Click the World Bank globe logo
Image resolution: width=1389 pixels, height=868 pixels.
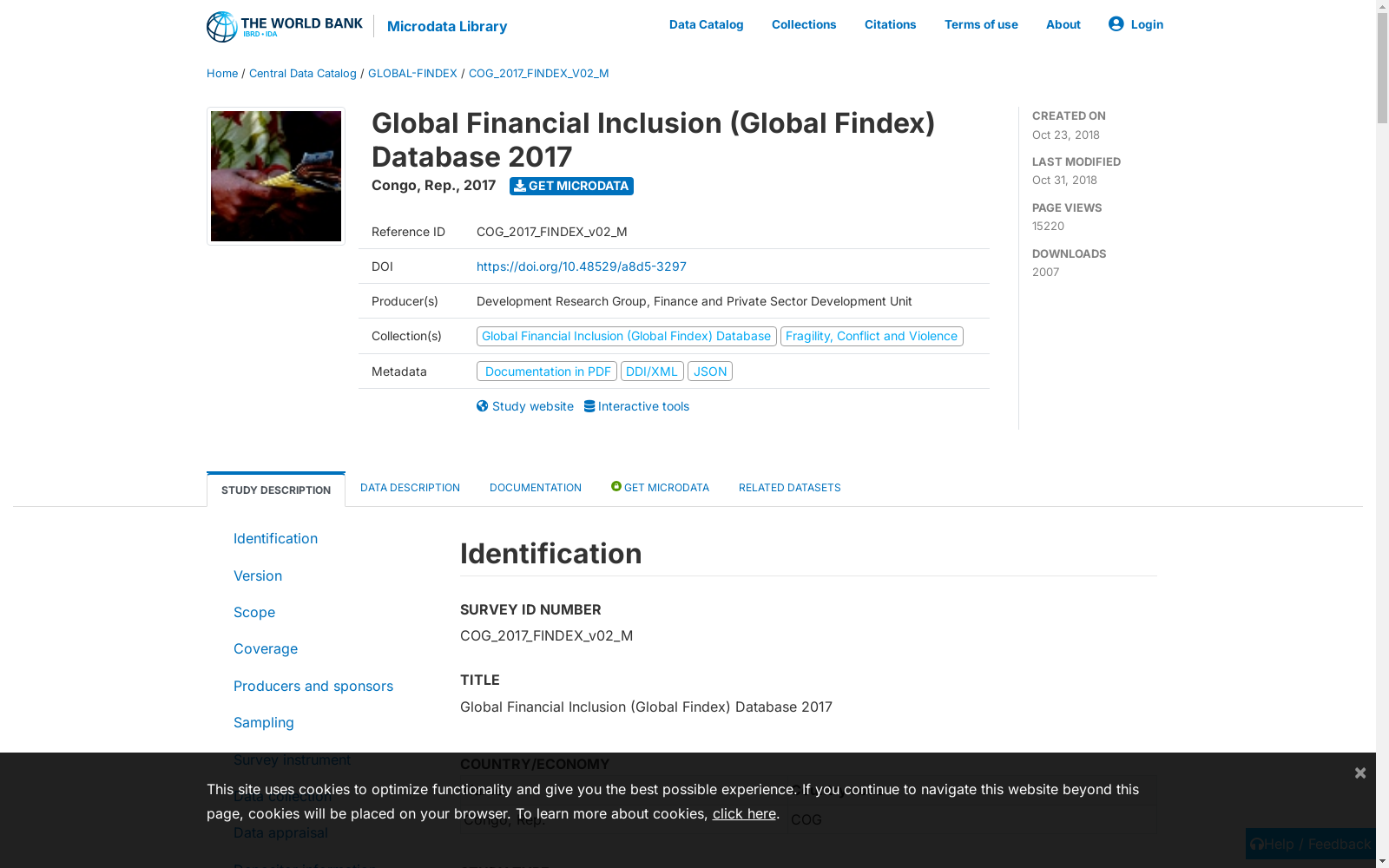(222, 26)
